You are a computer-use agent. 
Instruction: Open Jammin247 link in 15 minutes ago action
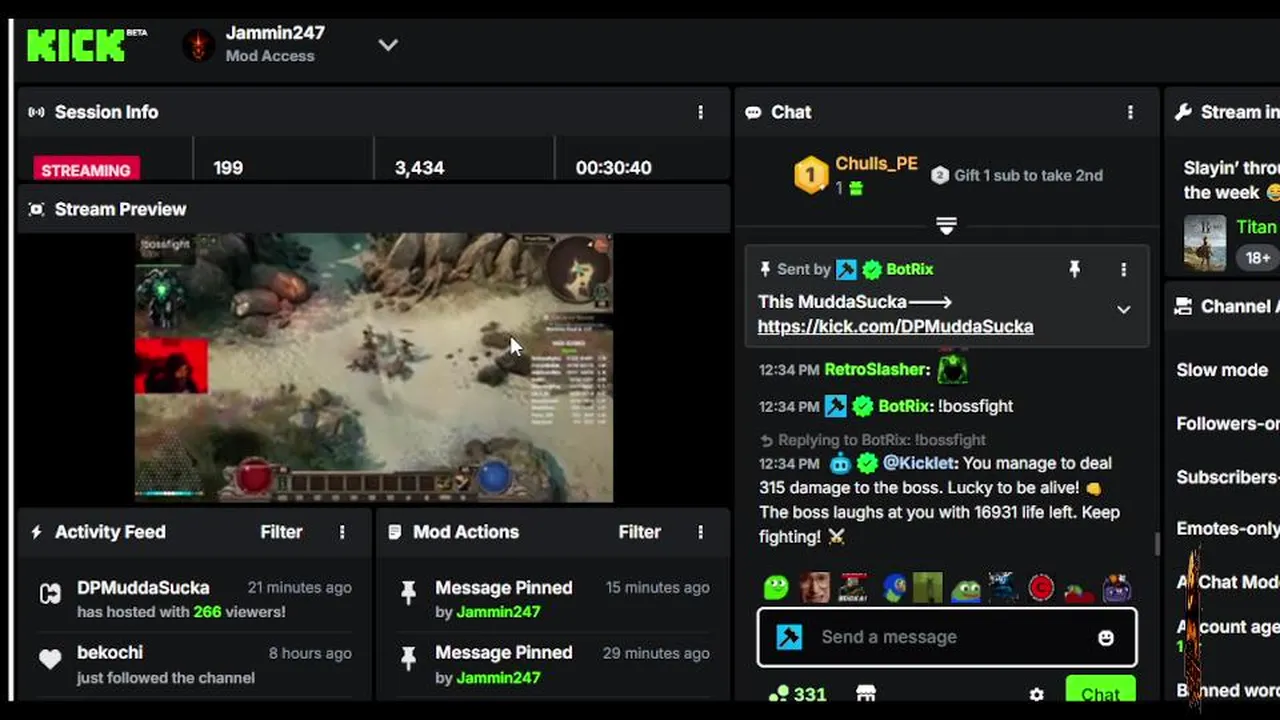click(x=498, y=612)
